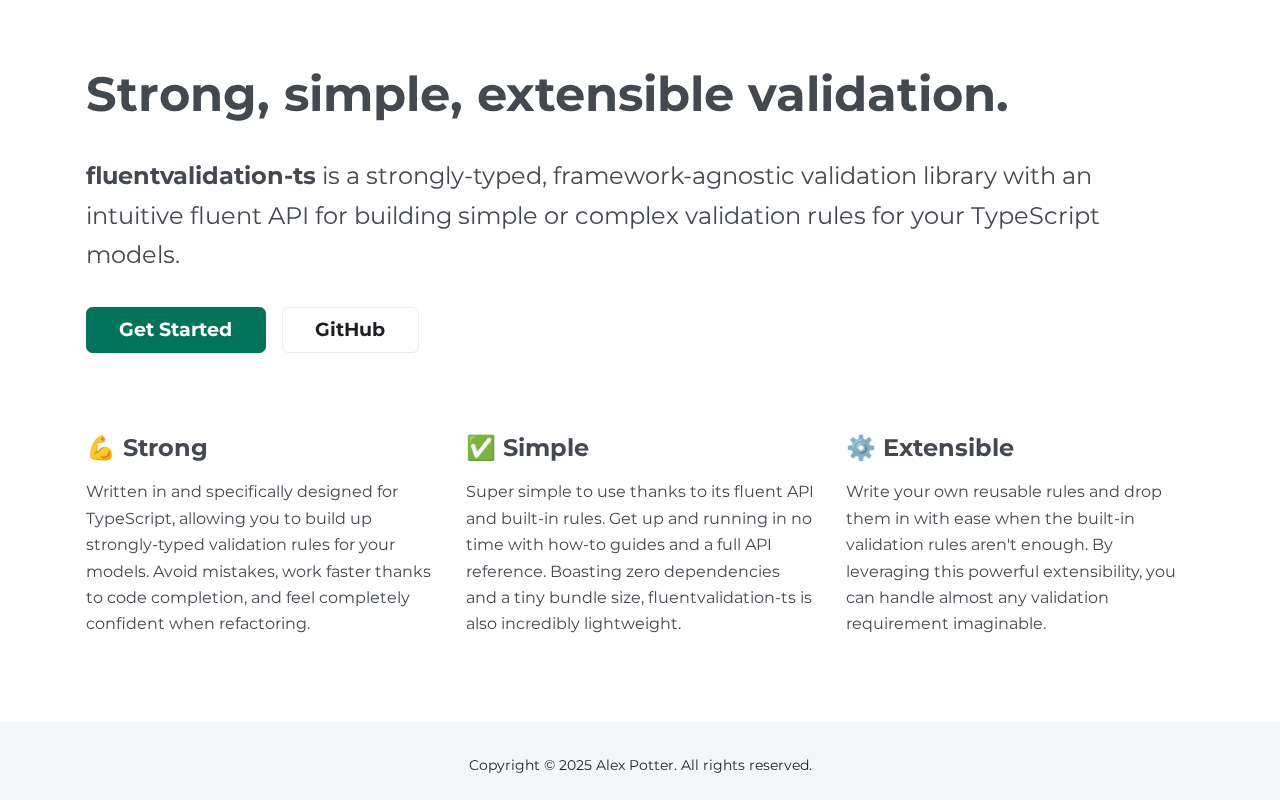The image size is (1280, 800).
Task: Click the copyright notice in the footer
Action: pos(640,765)
